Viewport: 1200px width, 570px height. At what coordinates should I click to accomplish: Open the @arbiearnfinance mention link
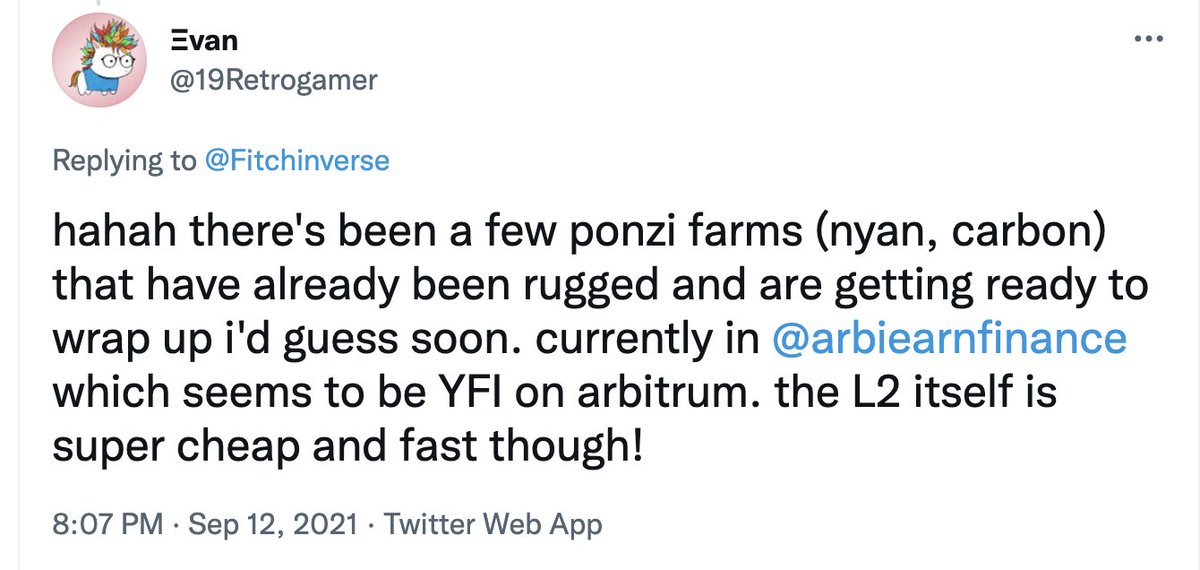tap(950, 338)
